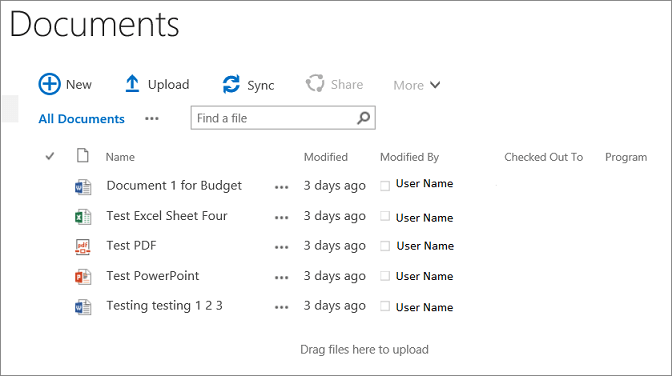The width and height of the screenshot is (672, 376).
Task: Click the Word icon for Document 1 for Budget
Action: (83, 187)
